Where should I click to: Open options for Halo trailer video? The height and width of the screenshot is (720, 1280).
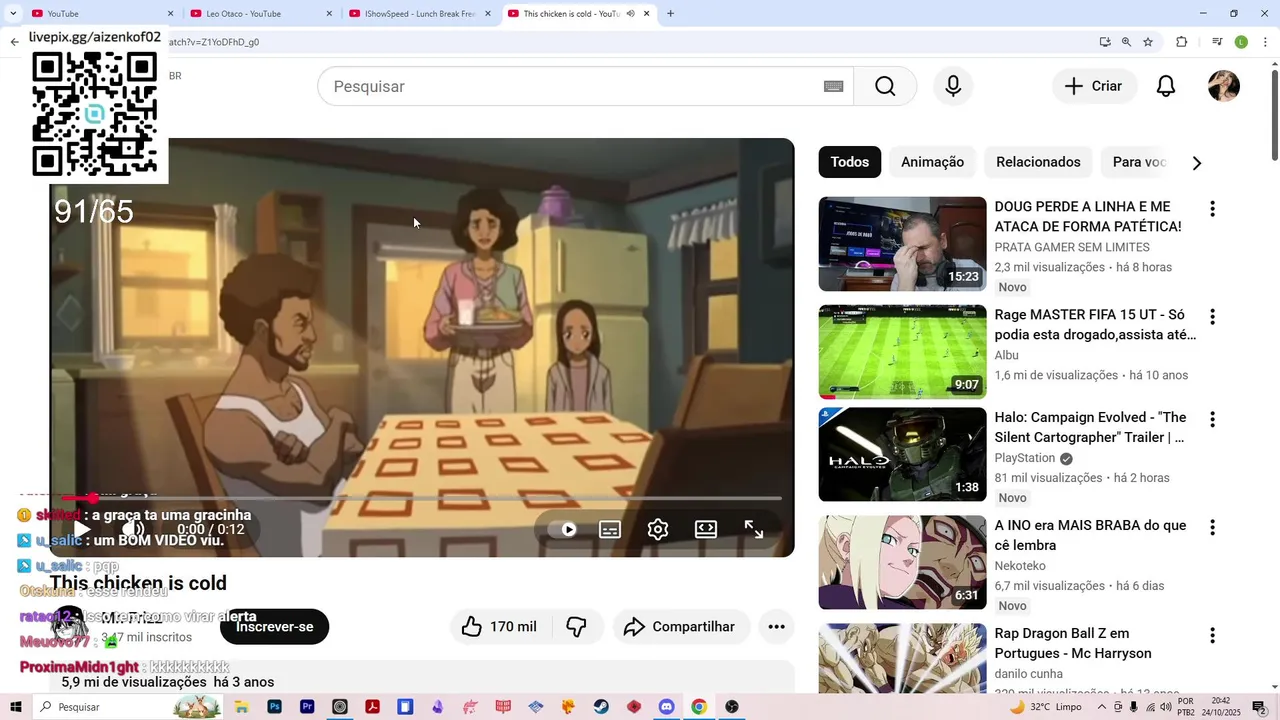pos(1212,419)
